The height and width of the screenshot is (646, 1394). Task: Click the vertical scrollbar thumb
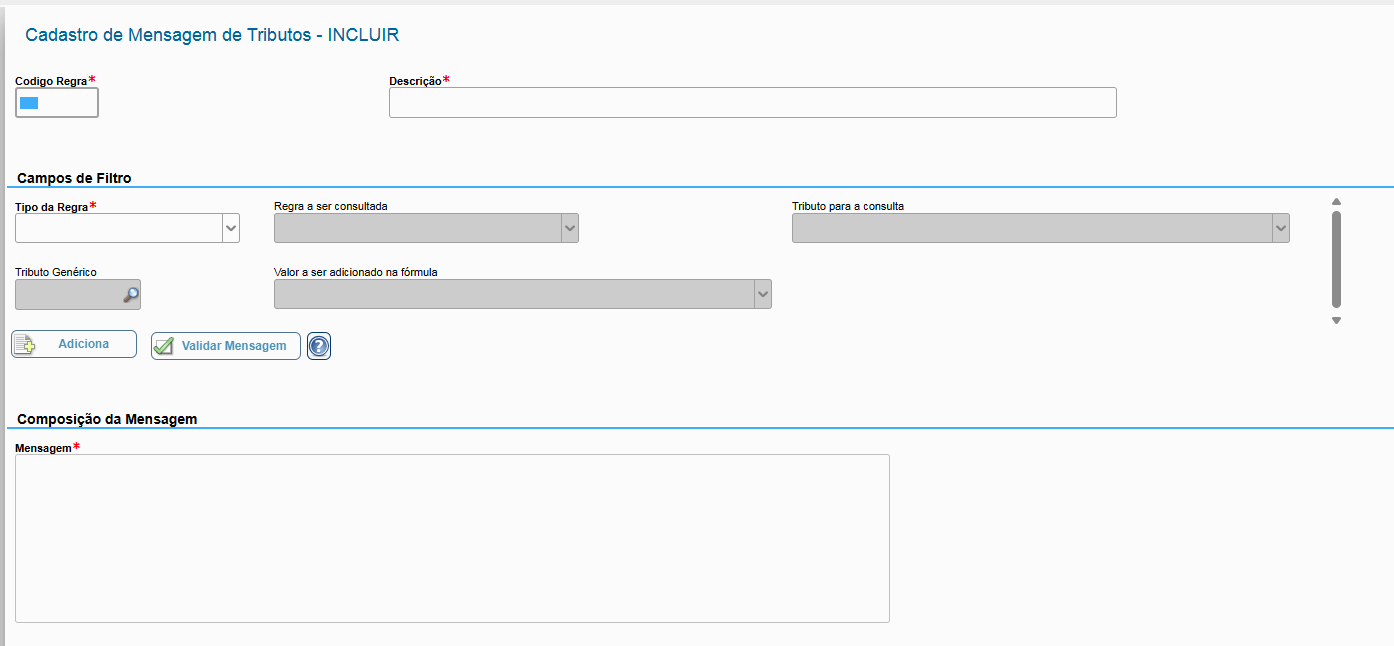(x=1336, y=258)
